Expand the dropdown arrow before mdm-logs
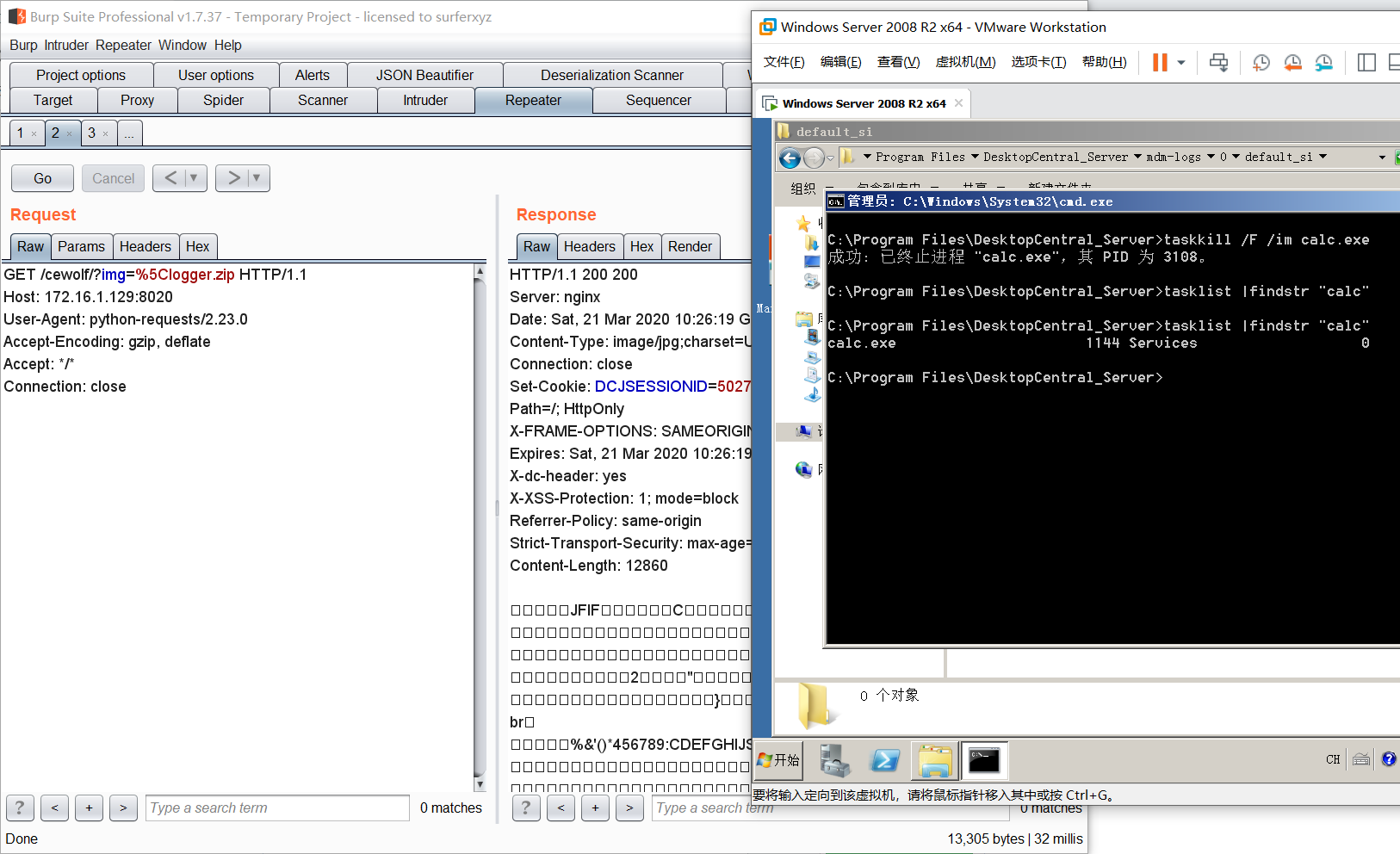The height and width of the screenshot is (854, 1400). pos(1137,157)
